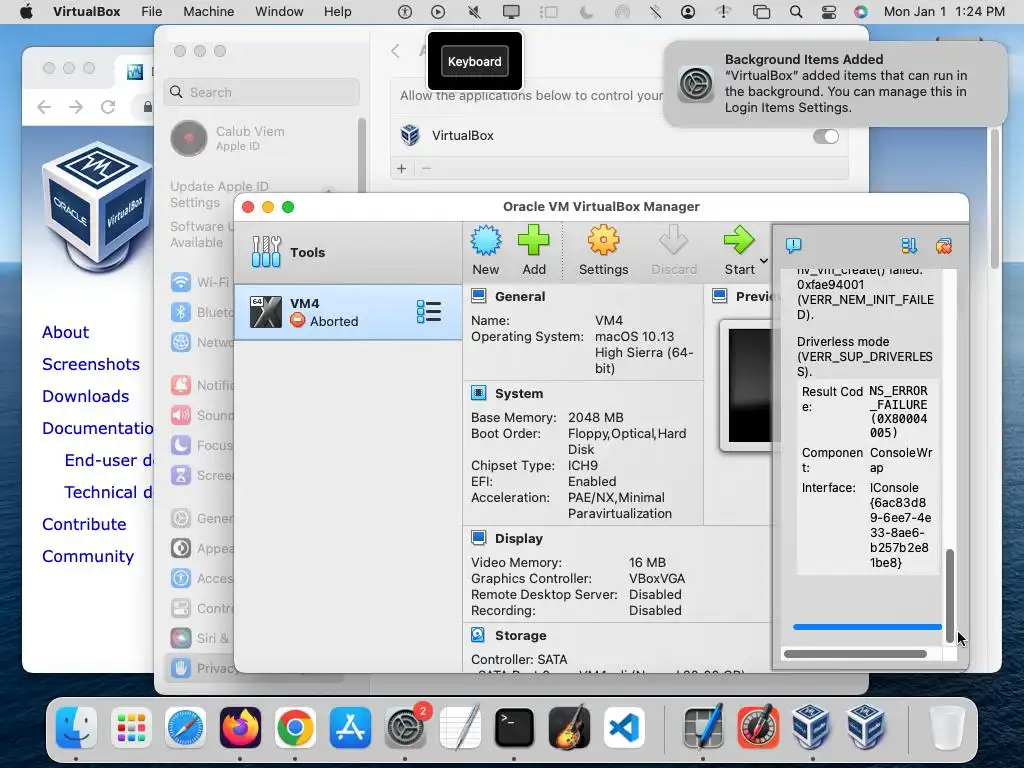Click the browser back arrow
Viewport: 1024px width, 768px height.
point(44,106)
